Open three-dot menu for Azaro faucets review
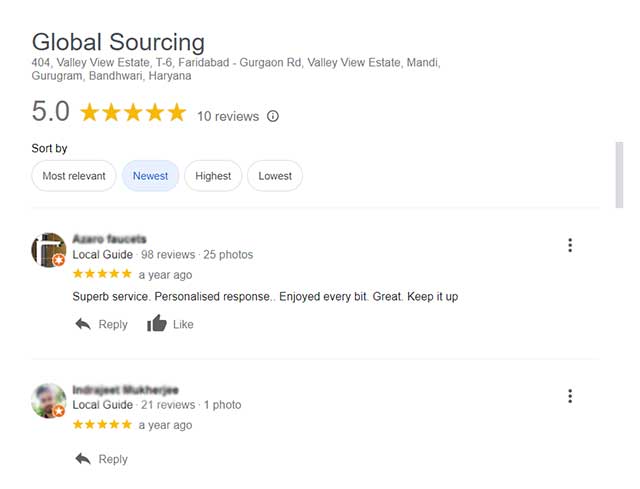This screenshot has width=640, height=489. click(570, 246)
